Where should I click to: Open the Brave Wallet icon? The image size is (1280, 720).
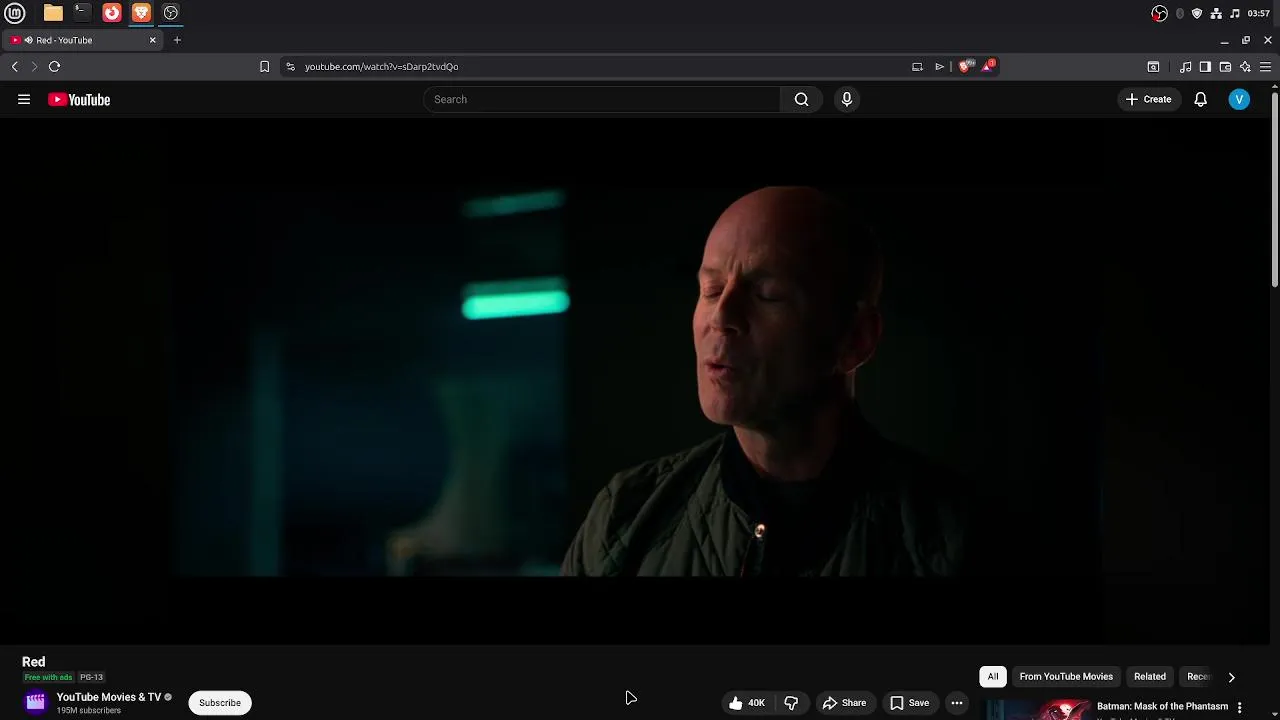point(1225,67)
